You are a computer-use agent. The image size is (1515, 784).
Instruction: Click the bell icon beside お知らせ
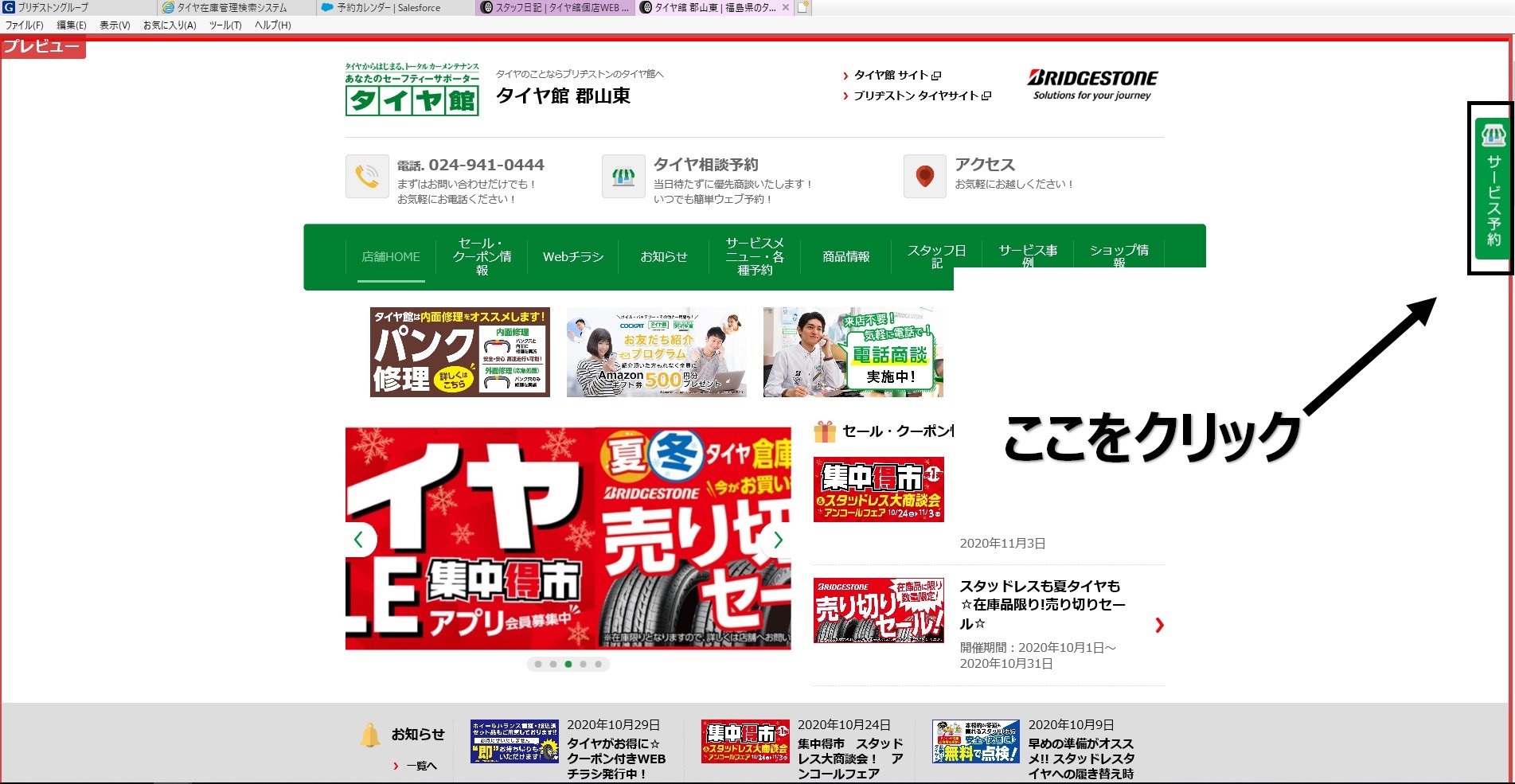[x=370, y=735]
